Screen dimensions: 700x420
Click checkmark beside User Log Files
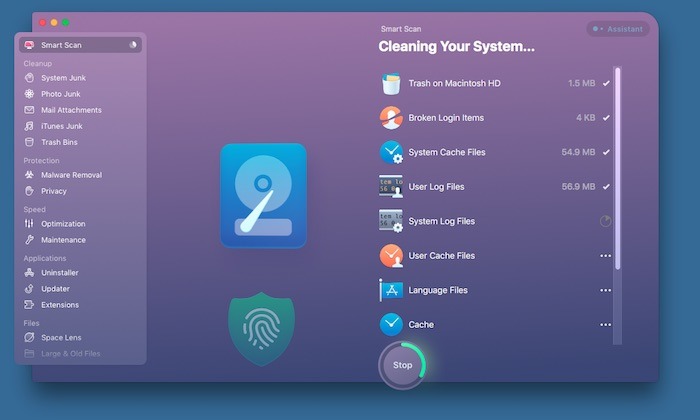pyautogui.click(x=606, y=187)
